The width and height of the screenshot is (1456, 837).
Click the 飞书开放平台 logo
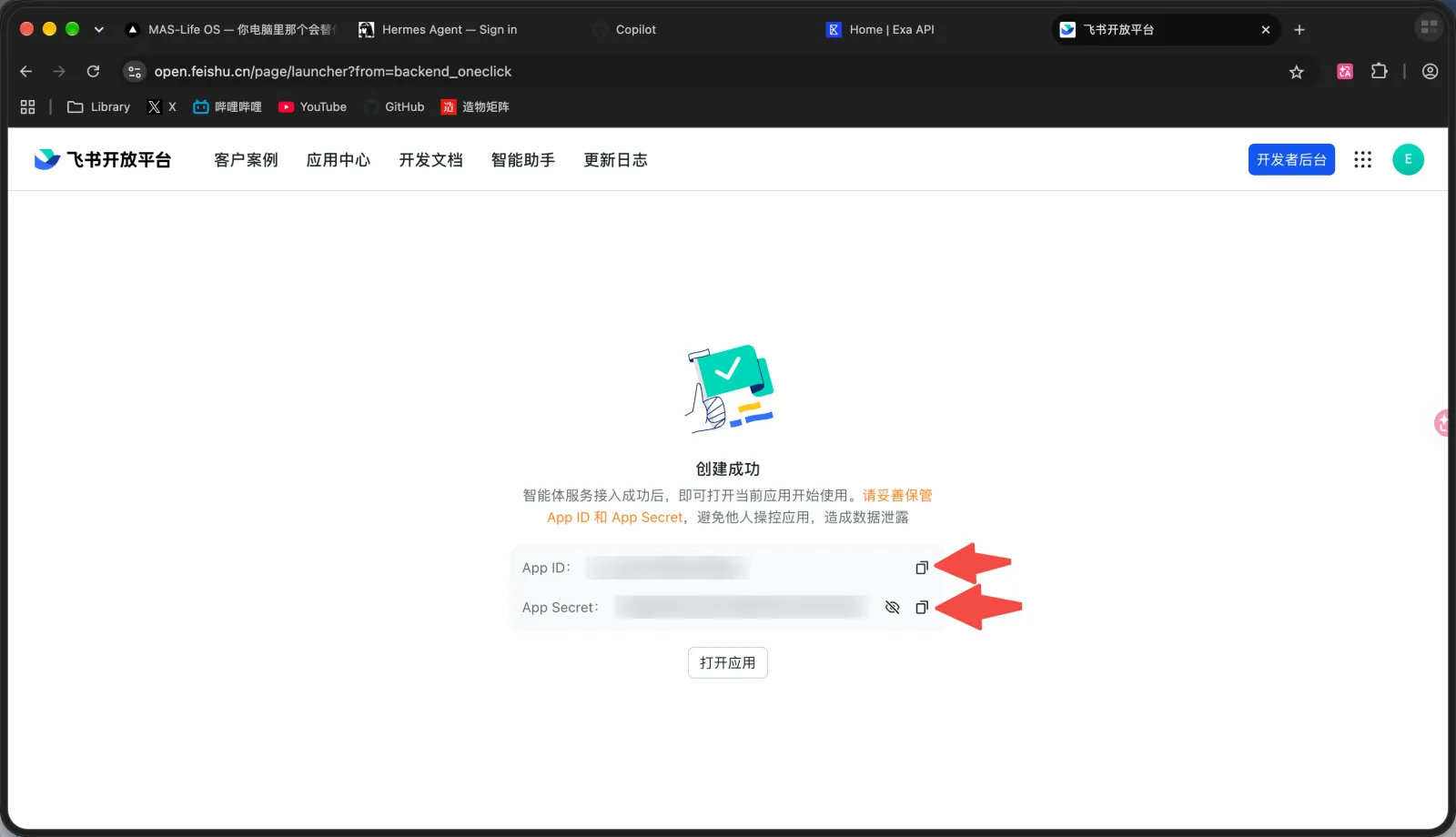point(103,160)
